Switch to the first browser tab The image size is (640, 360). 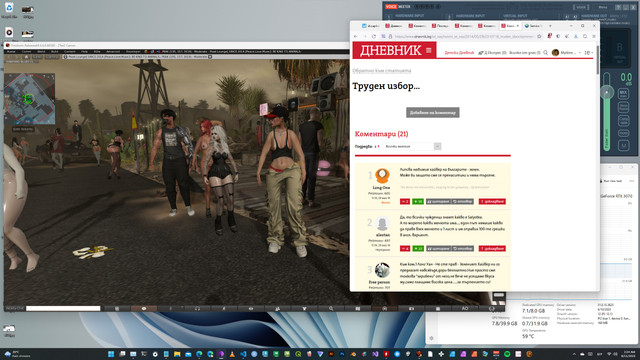[x=371, y=26]
